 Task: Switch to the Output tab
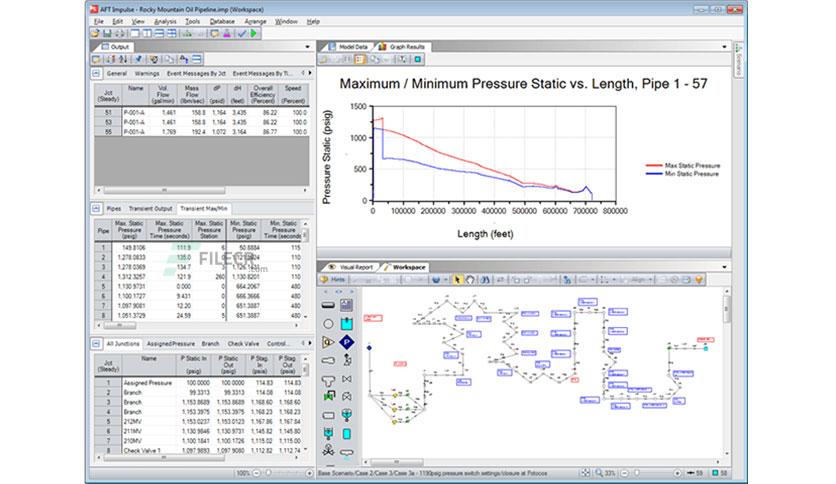pyautogui.click(x=115, y=47)
